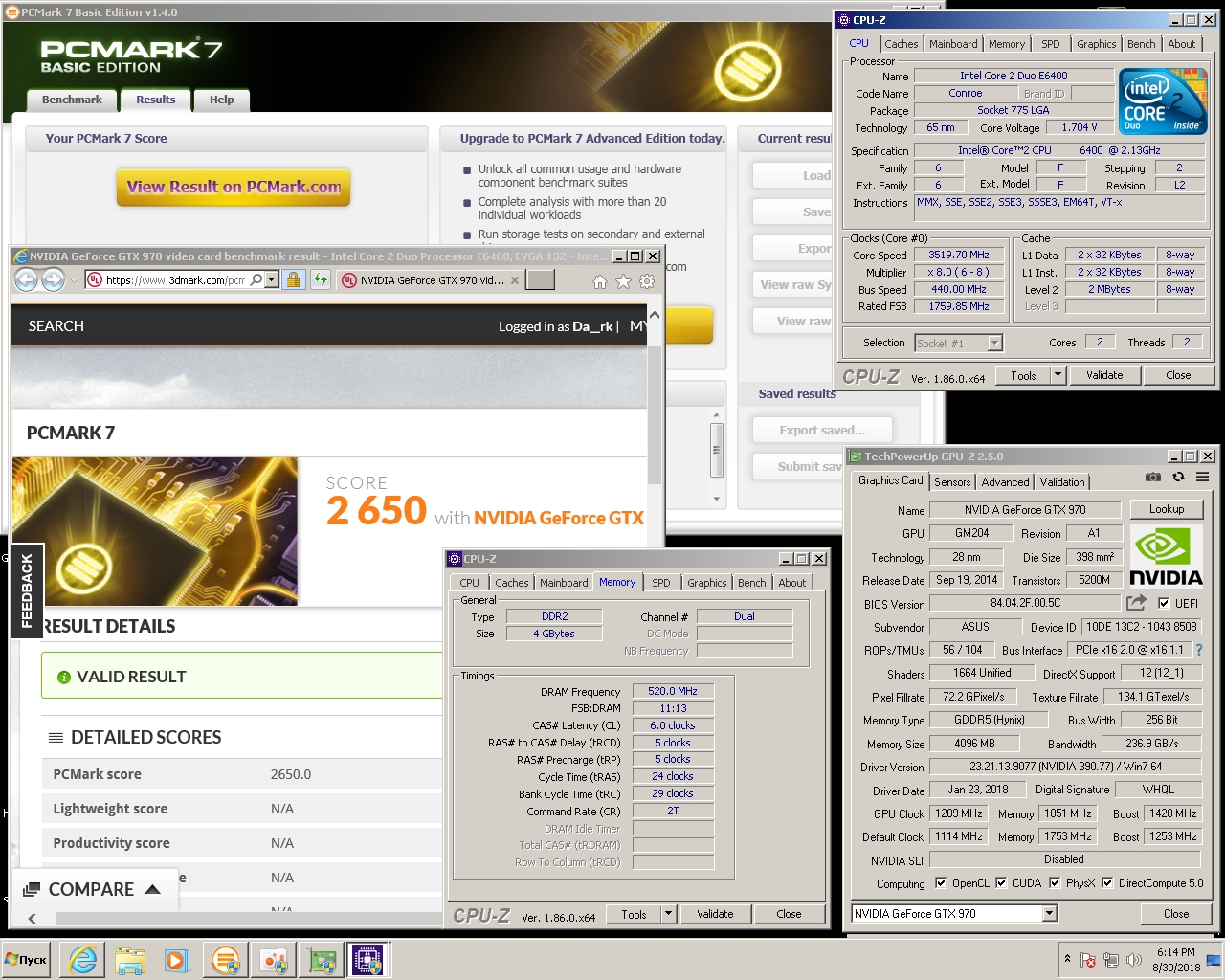Open the browser Tools gear icon

point(647,281)
